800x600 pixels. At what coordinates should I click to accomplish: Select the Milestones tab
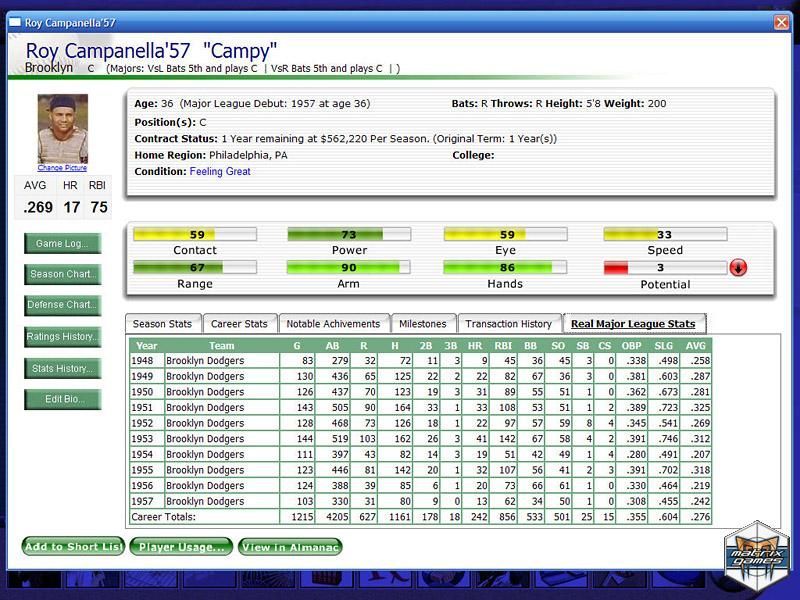[423, 324]
